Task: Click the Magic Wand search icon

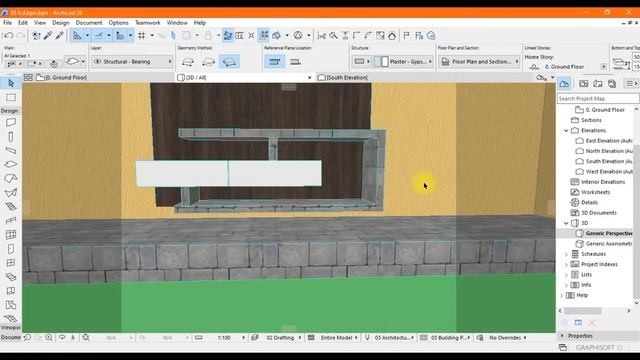Action: pos(333,36)
